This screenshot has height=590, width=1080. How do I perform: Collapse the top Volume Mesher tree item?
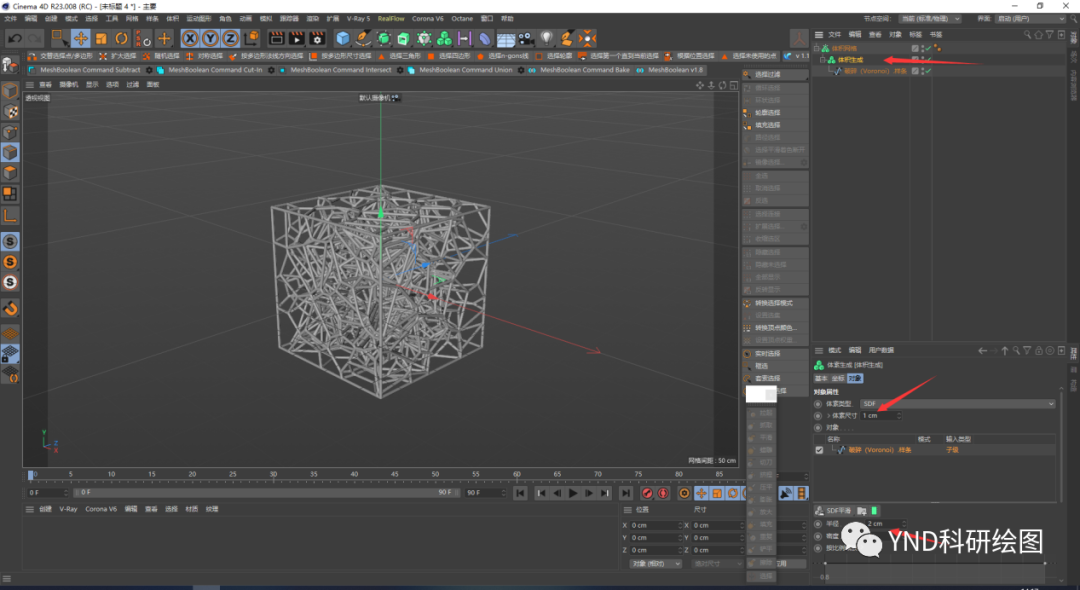click(x=817, y=48)
